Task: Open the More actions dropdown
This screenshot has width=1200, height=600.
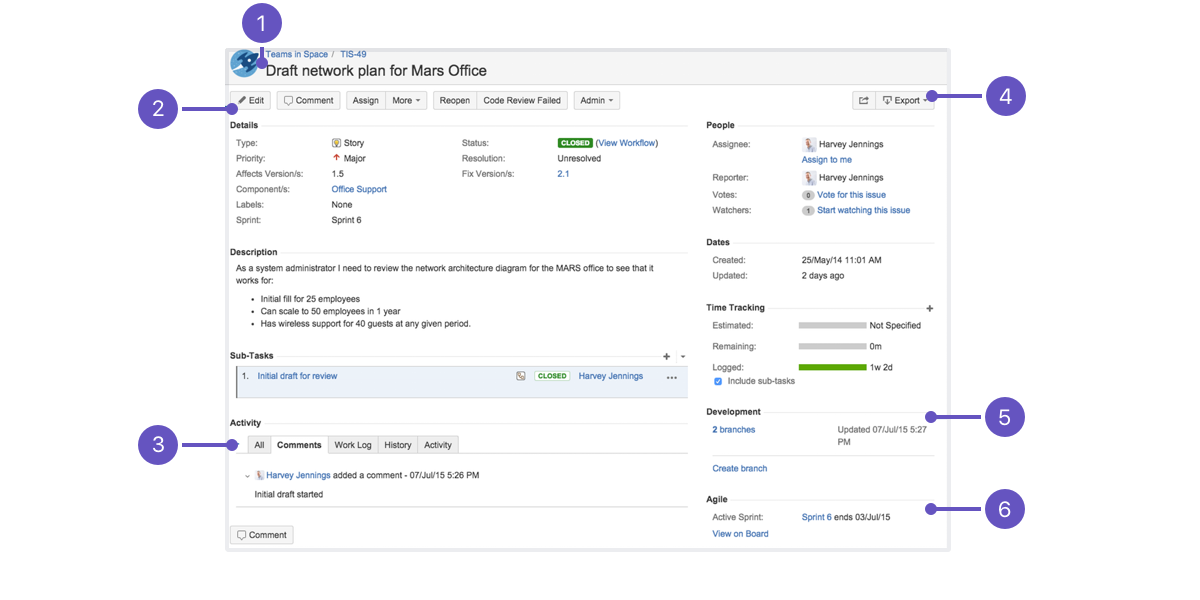Action: pos(407,100)
